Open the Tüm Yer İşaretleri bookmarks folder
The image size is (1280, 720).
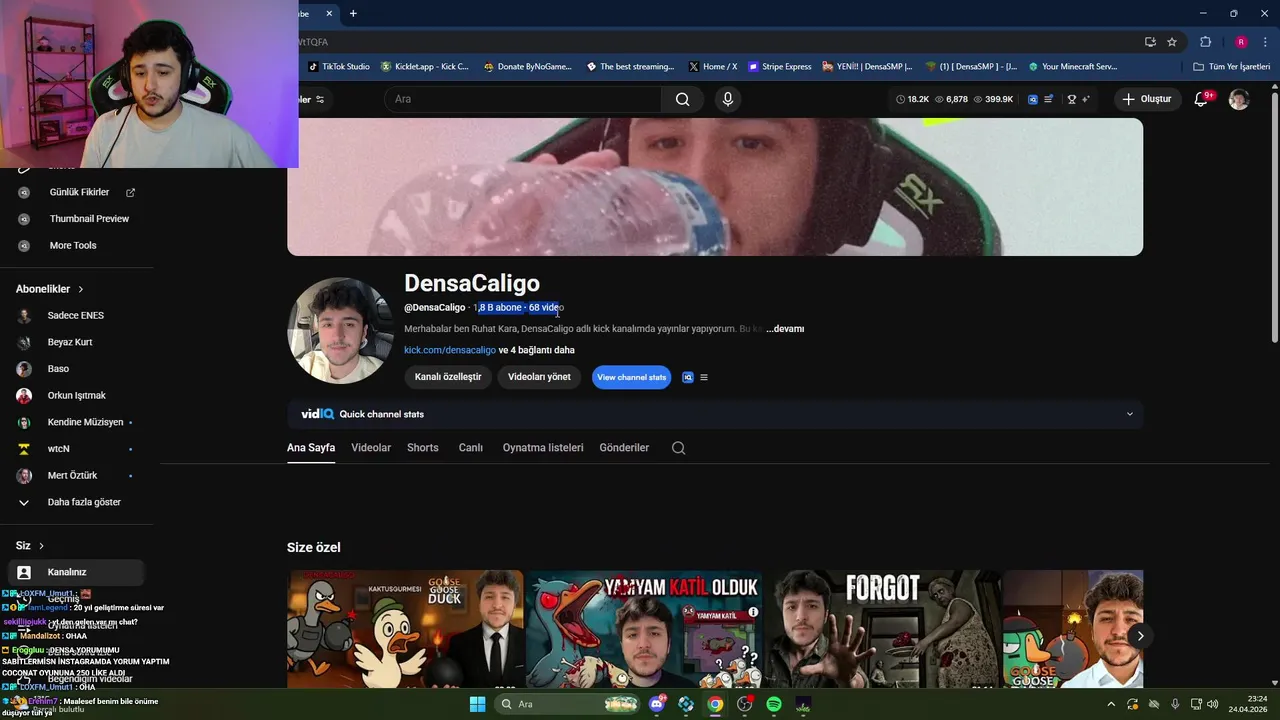click(x=1232, y=67)
